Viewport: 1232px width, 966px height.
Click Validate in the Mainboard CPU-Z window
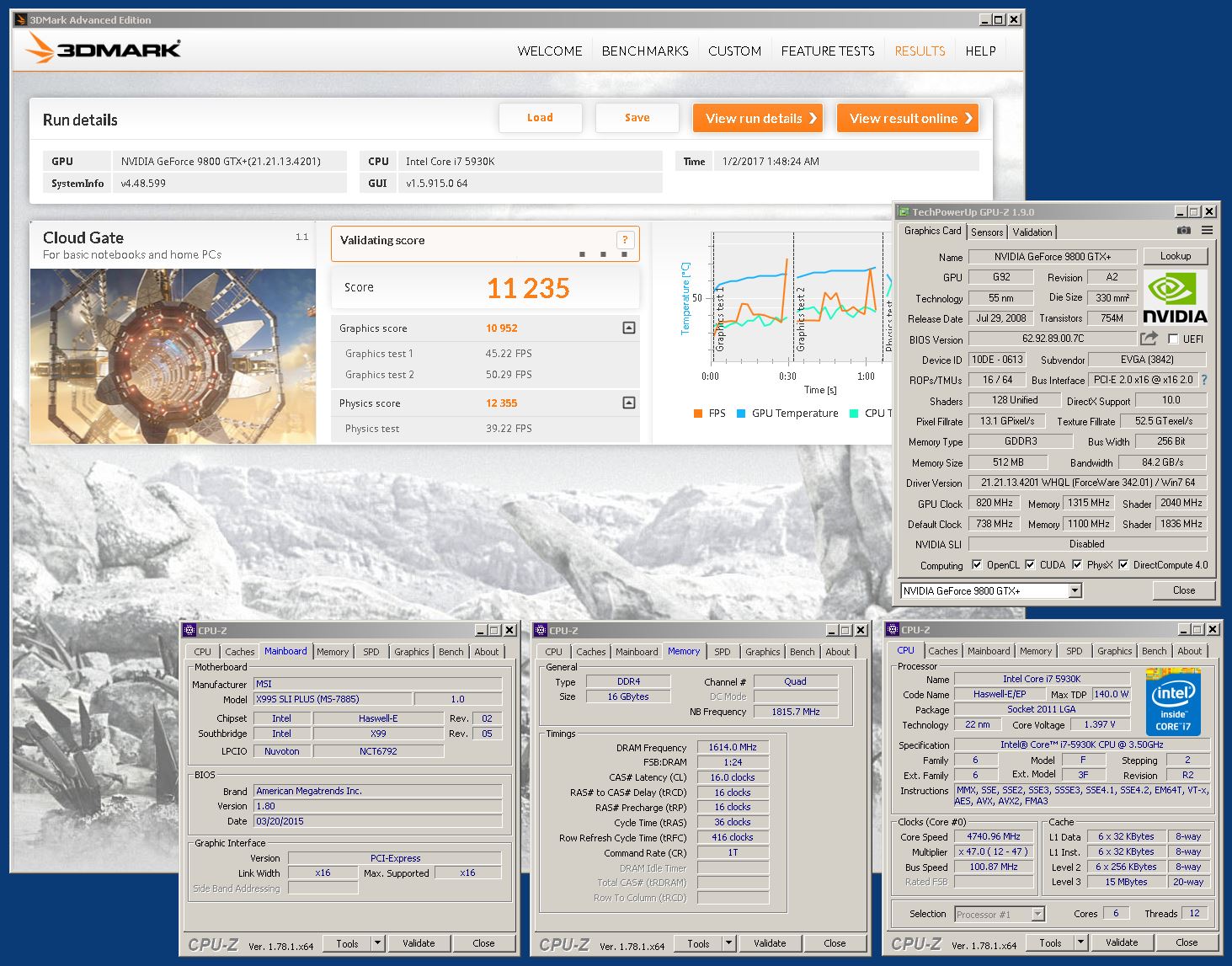[419, 943]
